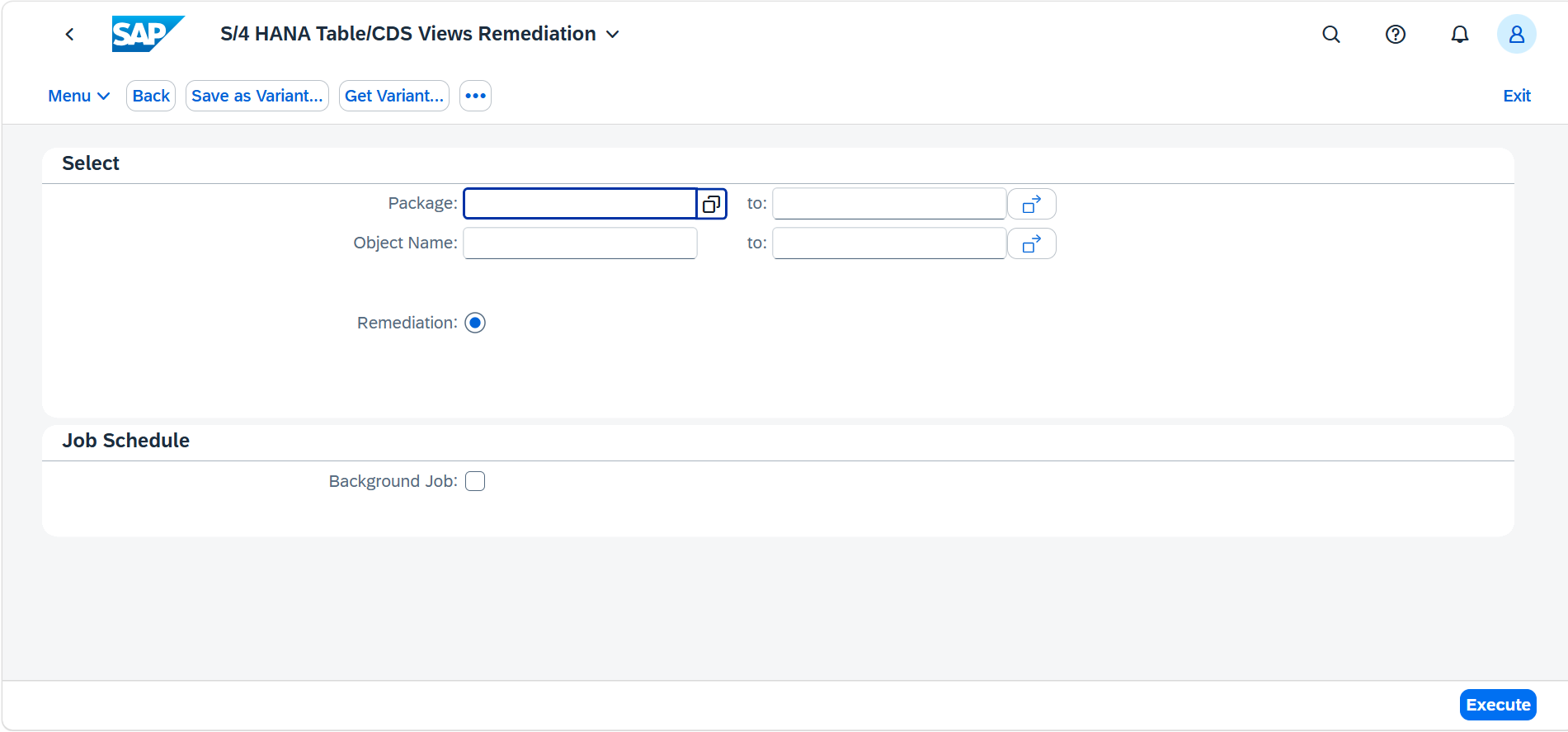
Task: Open the user profile avatar
Action: 1517,34
